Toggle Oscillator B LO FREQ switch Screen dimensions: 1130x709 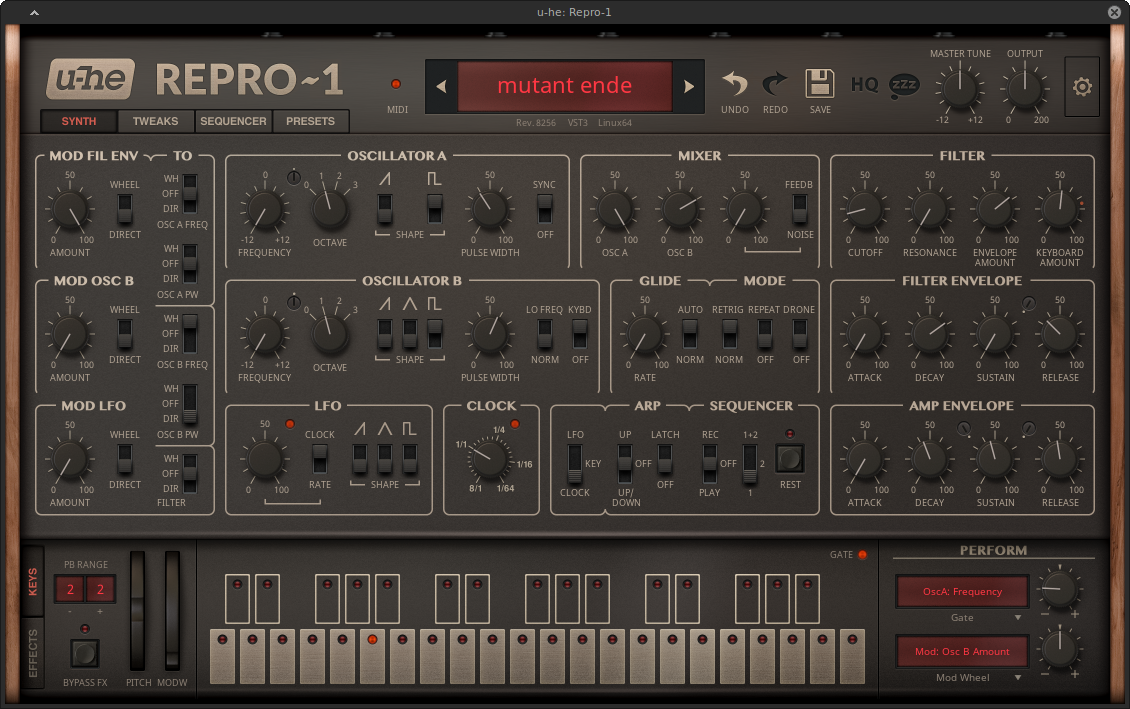545,334
